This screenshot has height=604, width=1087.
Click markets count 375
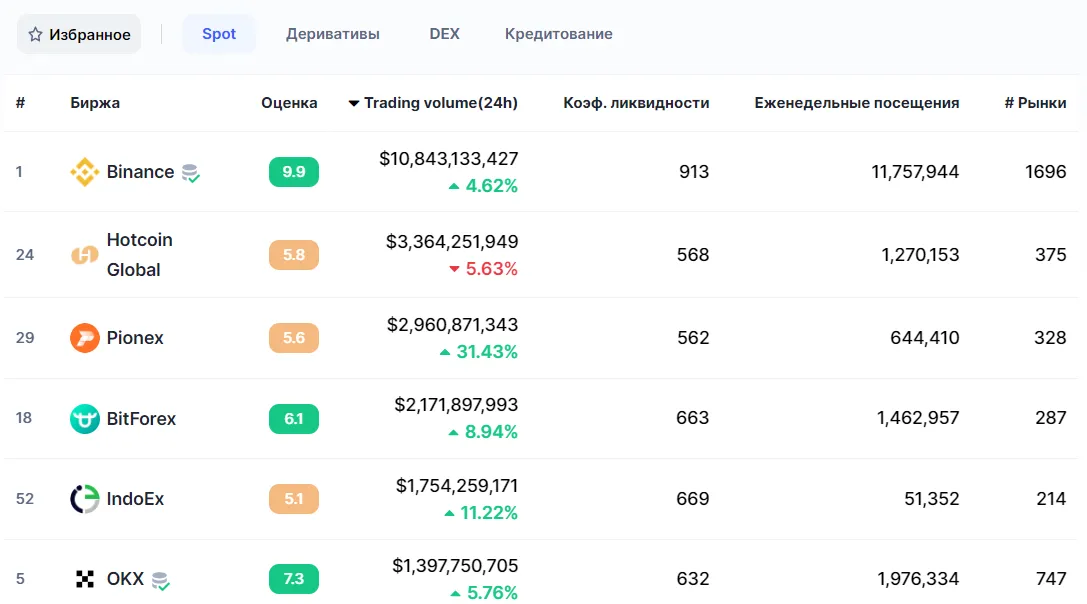point(1051,254)
